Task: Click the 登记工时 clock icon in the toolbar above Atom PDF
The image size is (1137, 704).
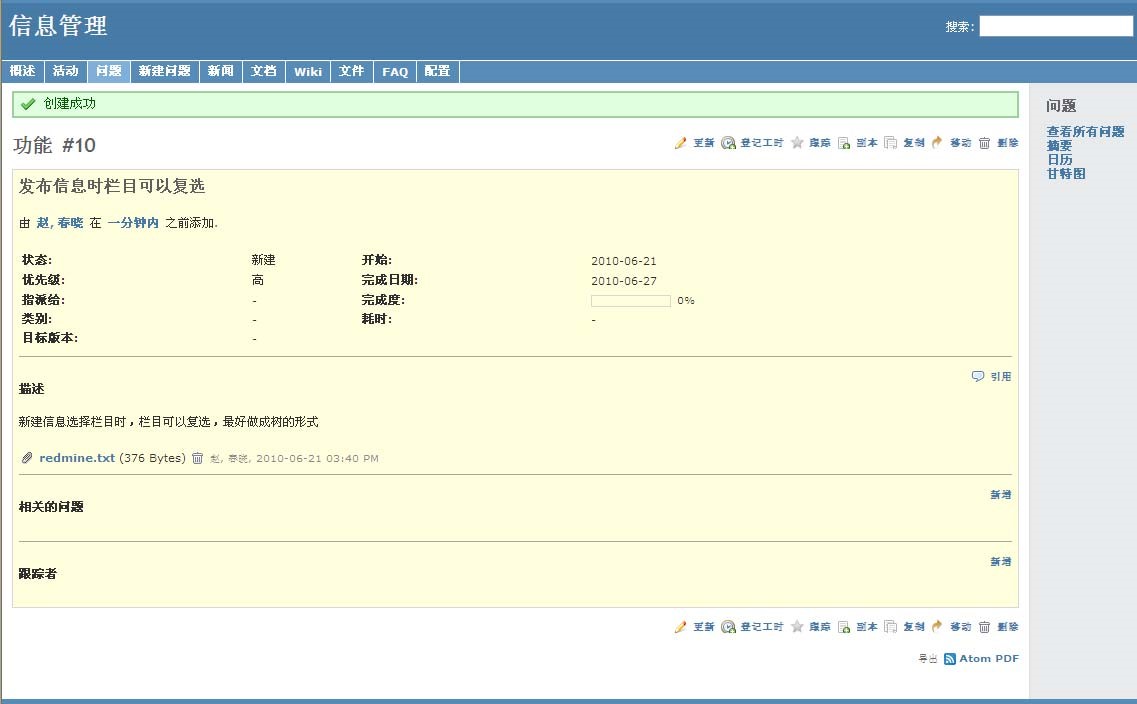Action: 728,627
